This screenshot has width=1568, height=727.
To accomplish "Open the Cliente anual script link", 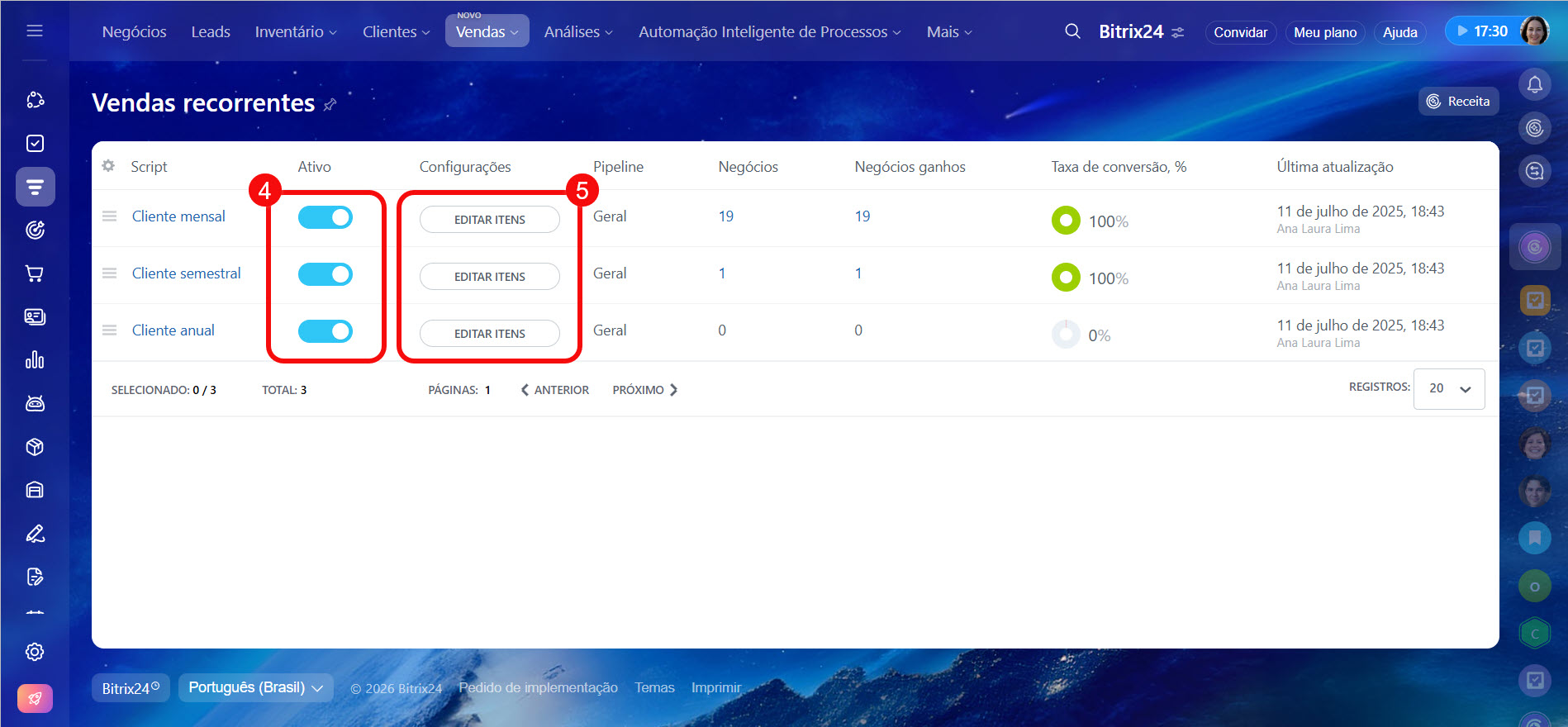I will tap(173, 330).
